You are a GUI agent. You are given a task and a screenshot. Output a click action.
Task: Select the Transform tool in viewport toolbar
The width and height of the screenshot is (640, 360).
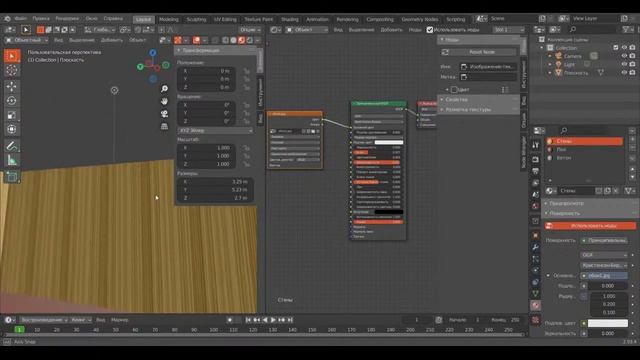click(x=12, y=129)
